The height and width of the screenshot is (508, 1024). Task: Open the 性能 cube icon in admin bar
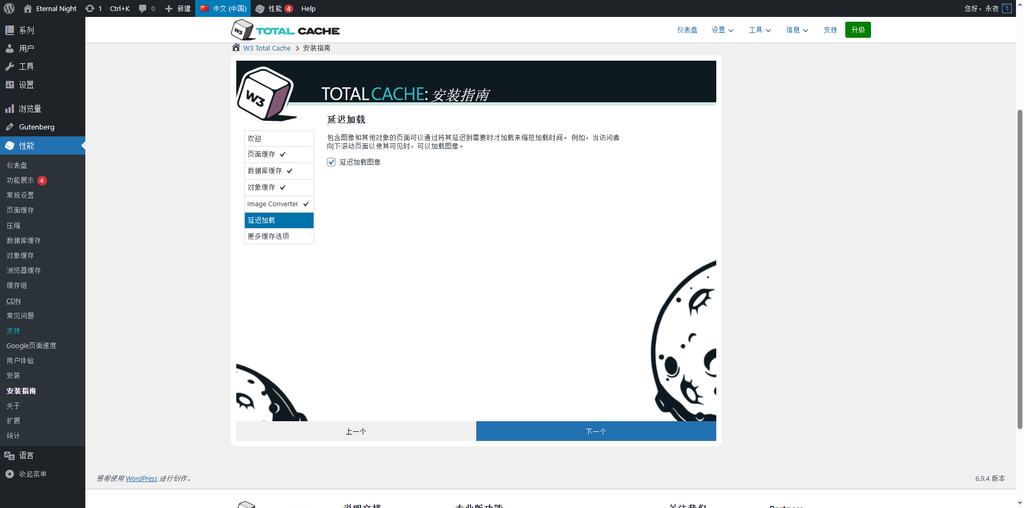(260, 8)
